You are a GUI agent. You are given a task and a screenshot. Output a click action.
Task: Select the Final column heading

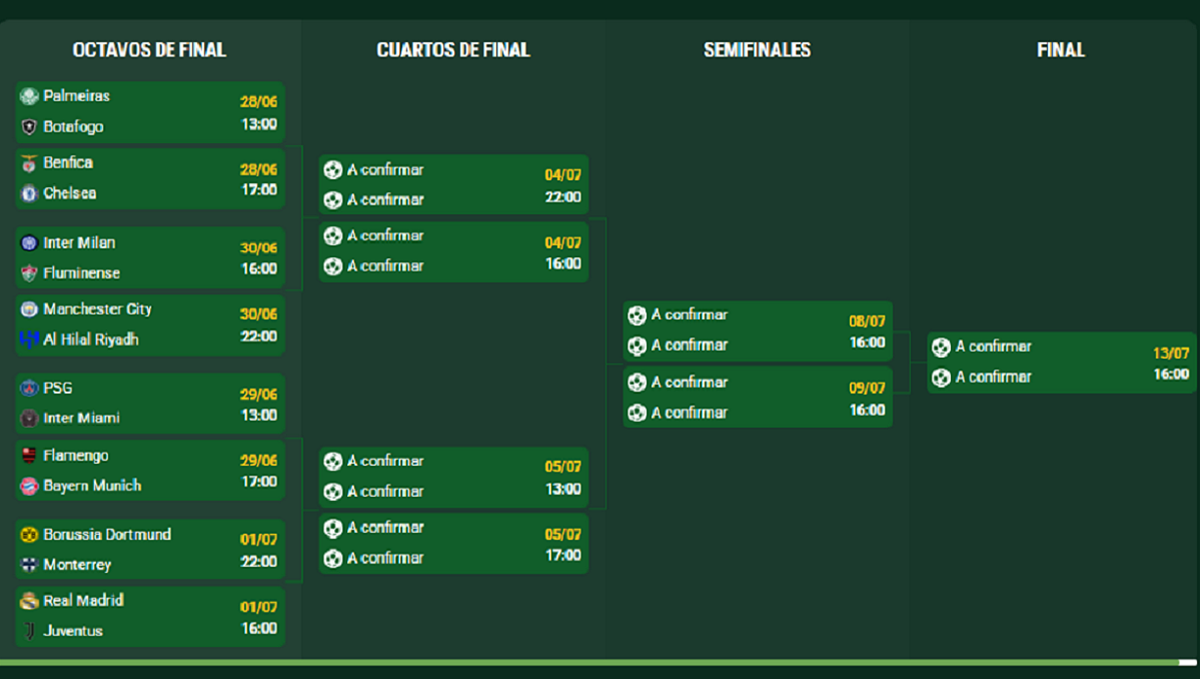point(1061,50)
